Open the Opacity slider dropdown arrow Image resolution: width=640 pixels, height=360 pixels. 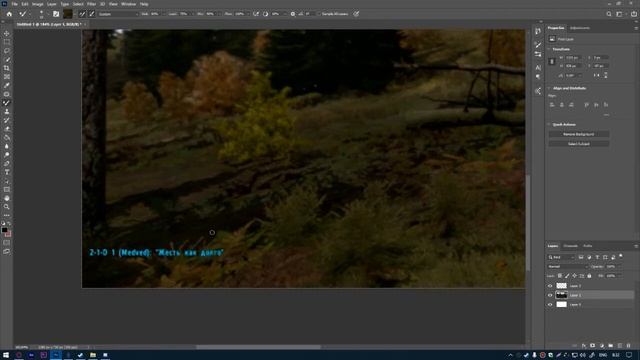pos(619,267)
